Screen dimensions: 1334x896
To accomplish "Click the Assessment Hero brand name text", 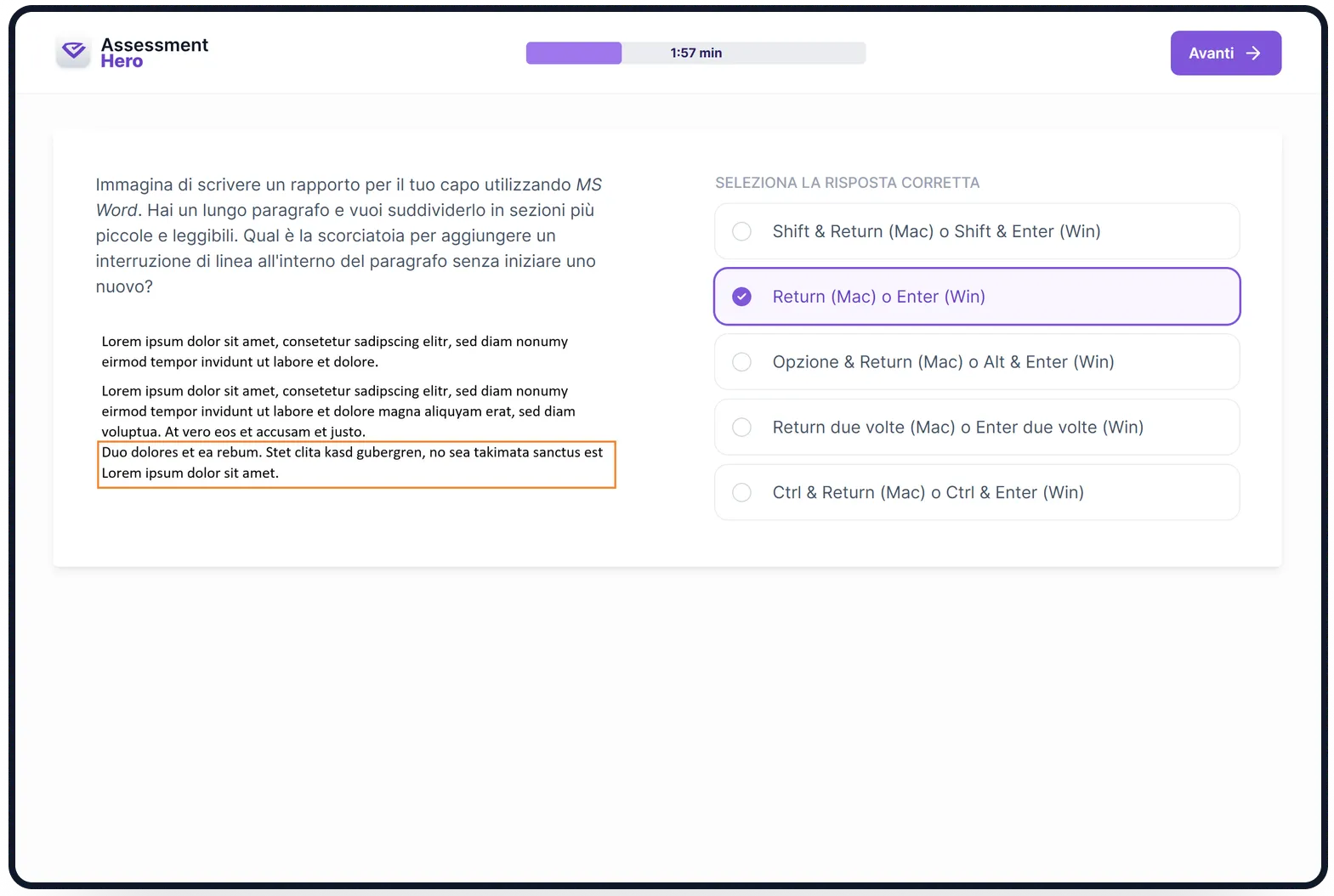I will [154, 53].
